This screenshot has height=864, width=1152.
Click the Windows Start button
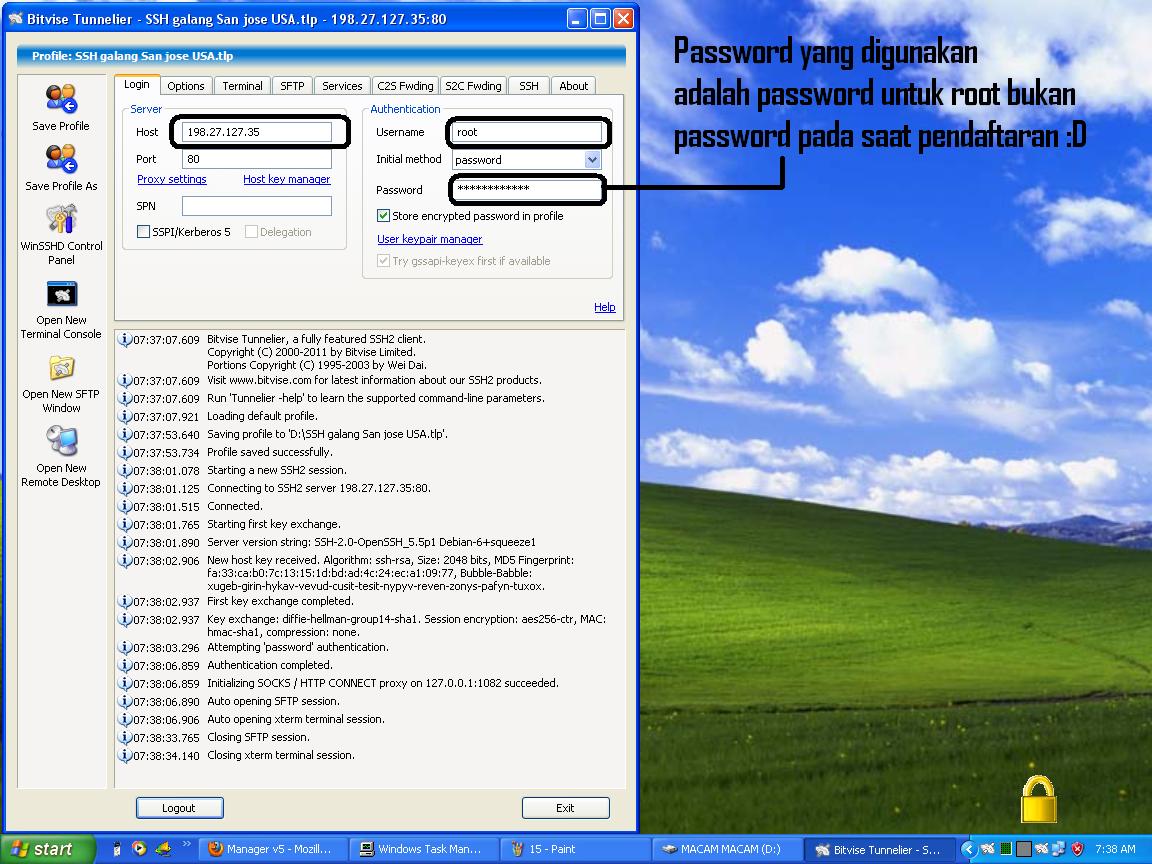tap(48, 849)
